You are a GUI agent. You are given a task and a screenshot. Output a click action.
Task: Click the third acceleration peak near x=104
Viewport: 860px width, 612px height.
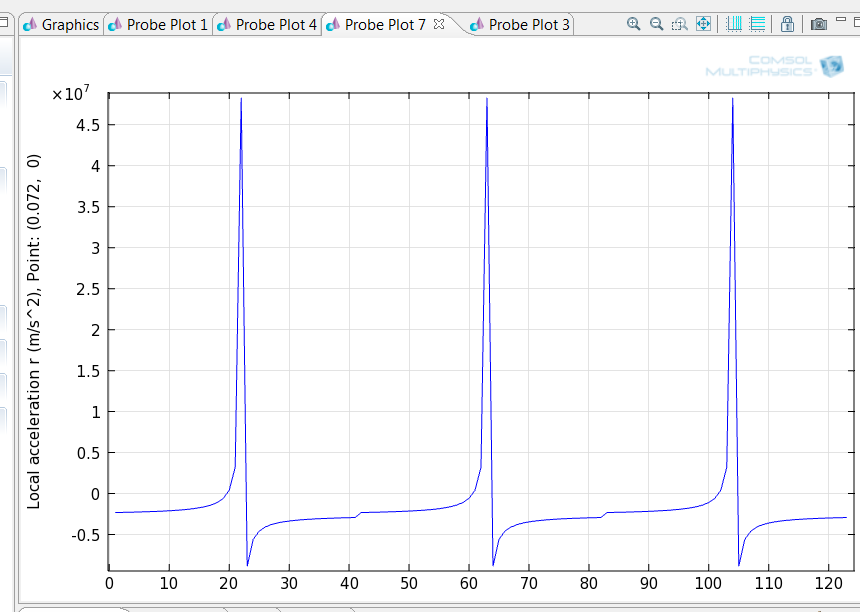click(x=733, y=100)
